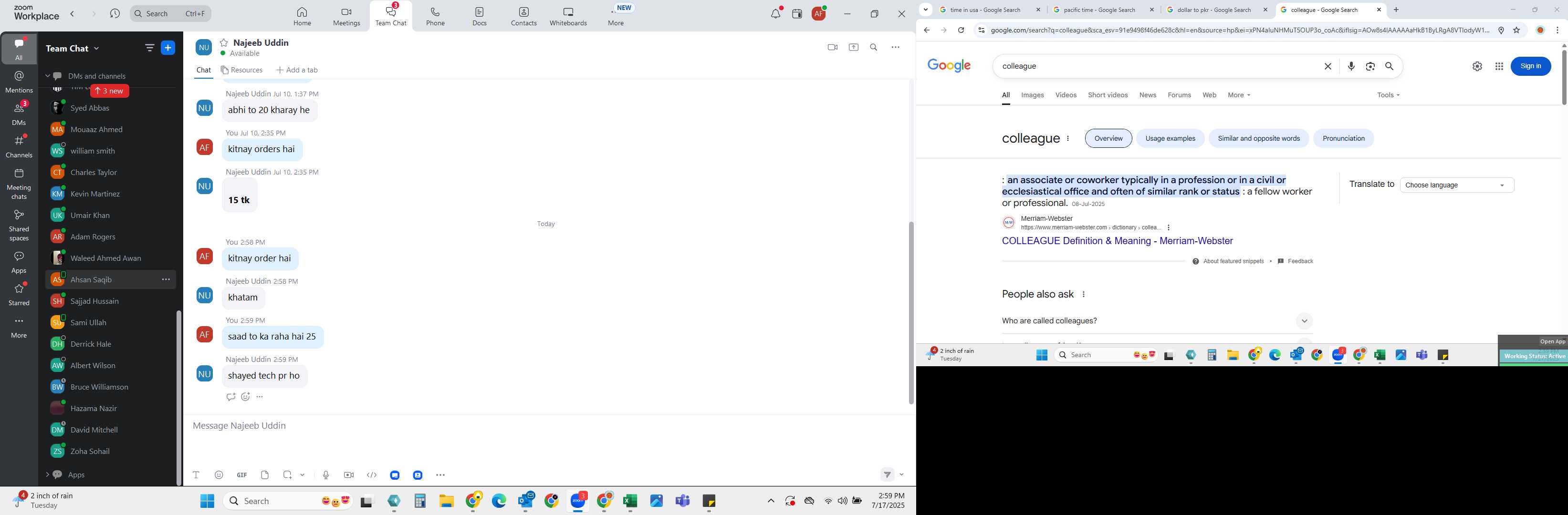Open the chat with Derrick Hale
1568x515 pixels.
pos(110,343)
